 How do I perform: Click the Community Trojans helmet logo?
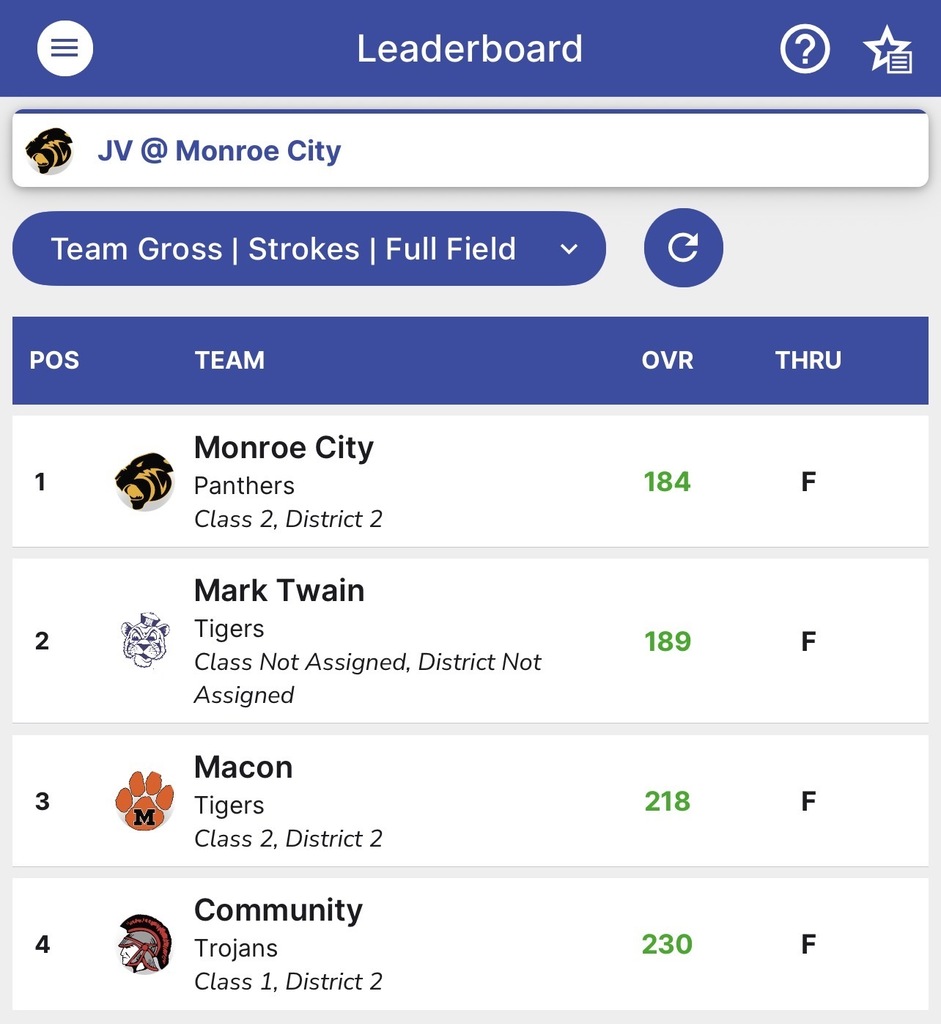(144, 944)
